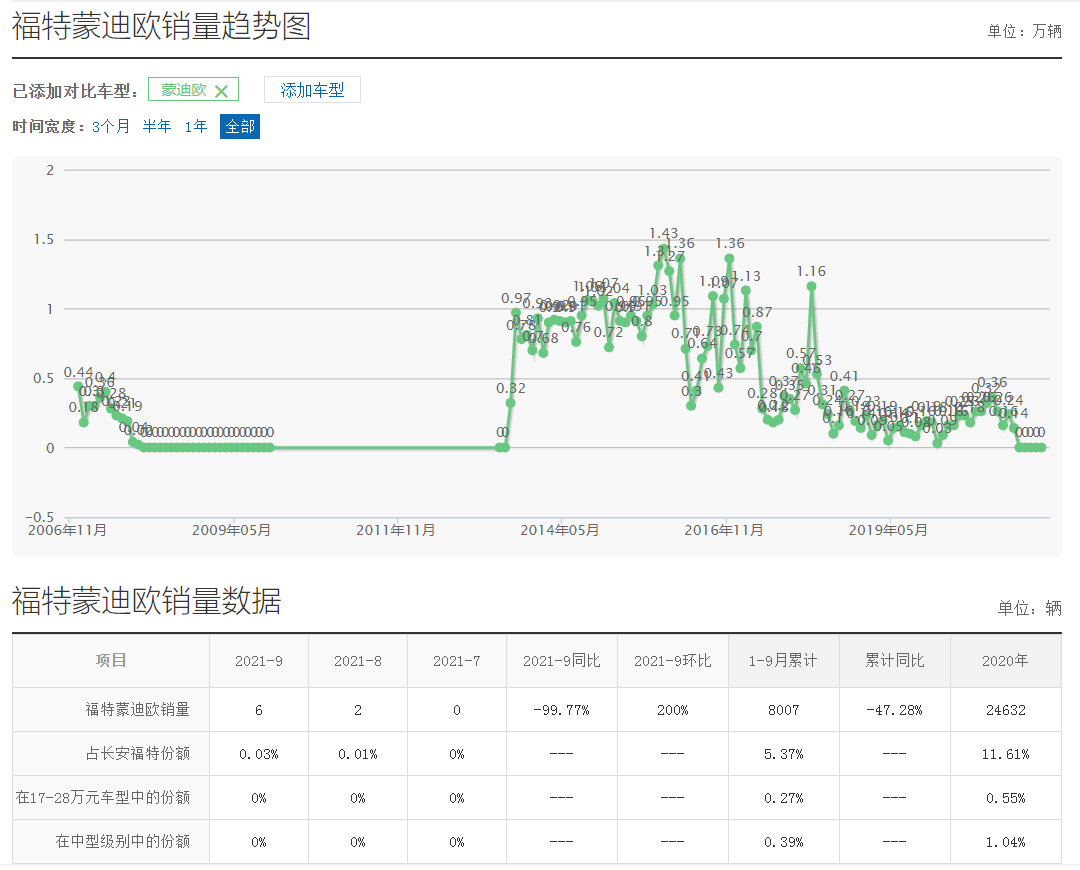Click the -99.77% cell
This screenshot has width=1080, height=870.
[562, 710]
